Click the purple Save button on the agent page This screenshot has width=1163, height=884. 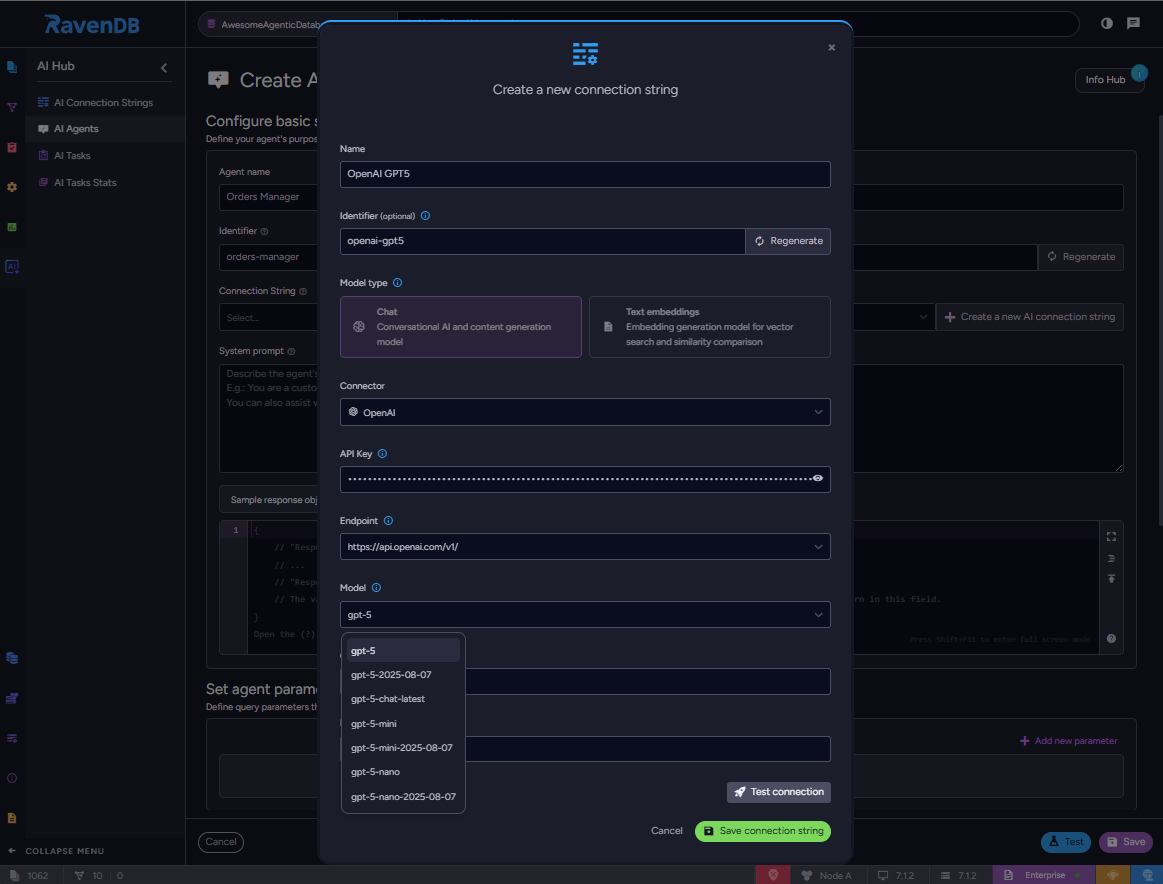pos(1126,842)
